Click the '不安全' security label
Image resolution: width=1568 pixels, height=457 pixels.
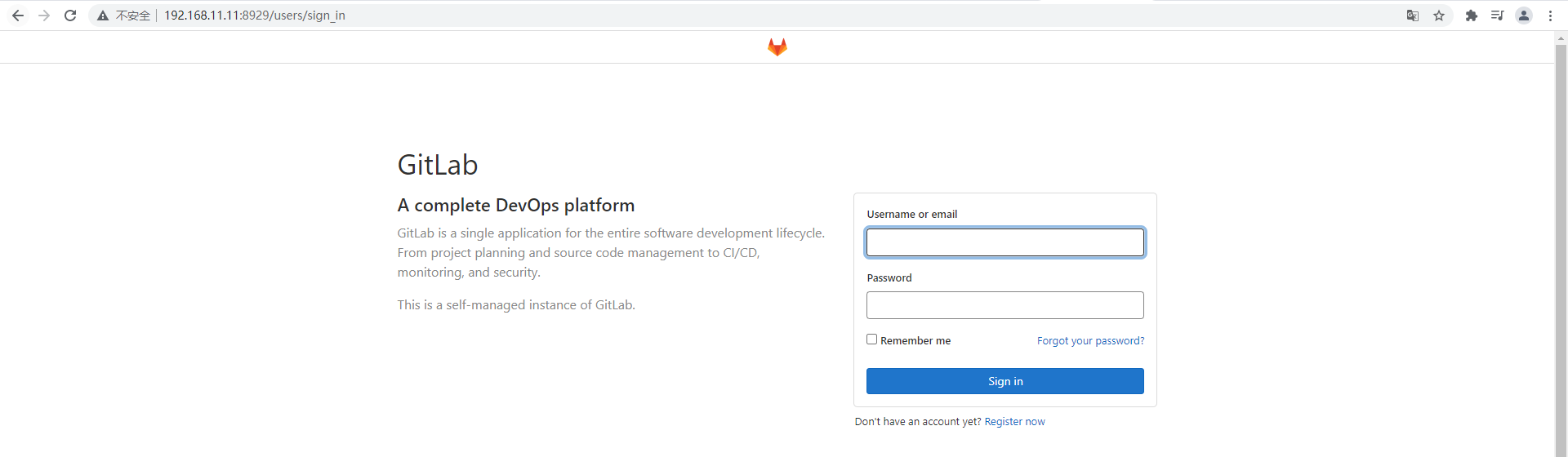(x=133, y=16)
